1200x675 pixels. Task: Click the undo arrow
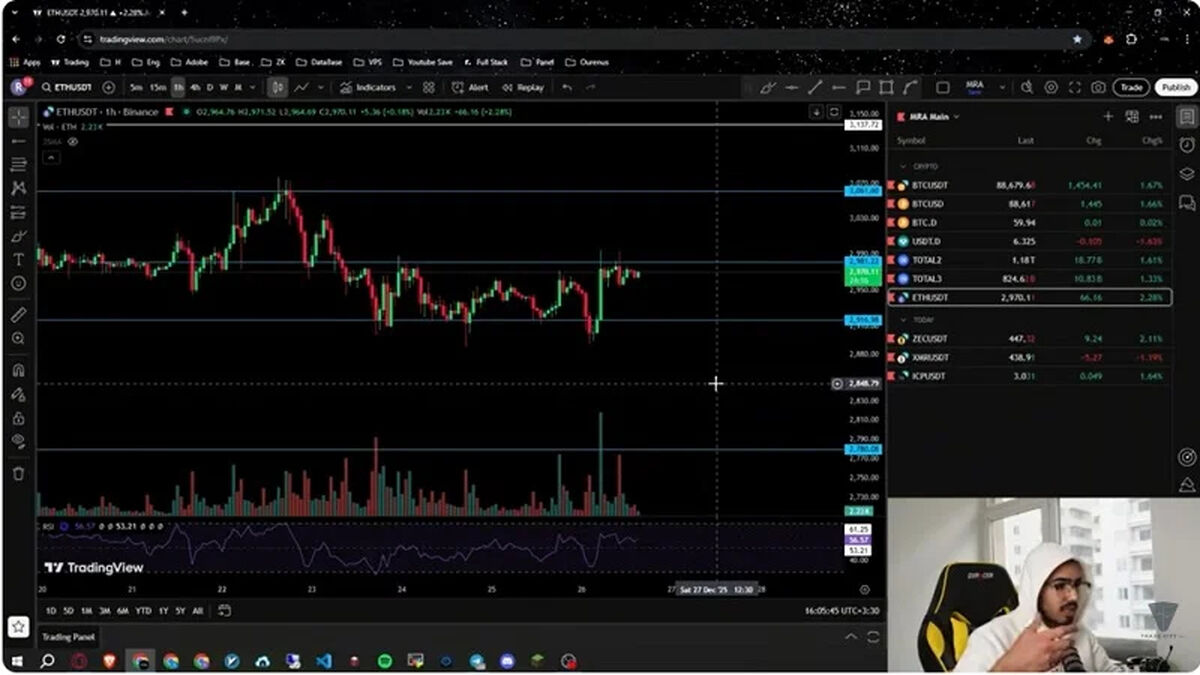(x=567, y=87)
